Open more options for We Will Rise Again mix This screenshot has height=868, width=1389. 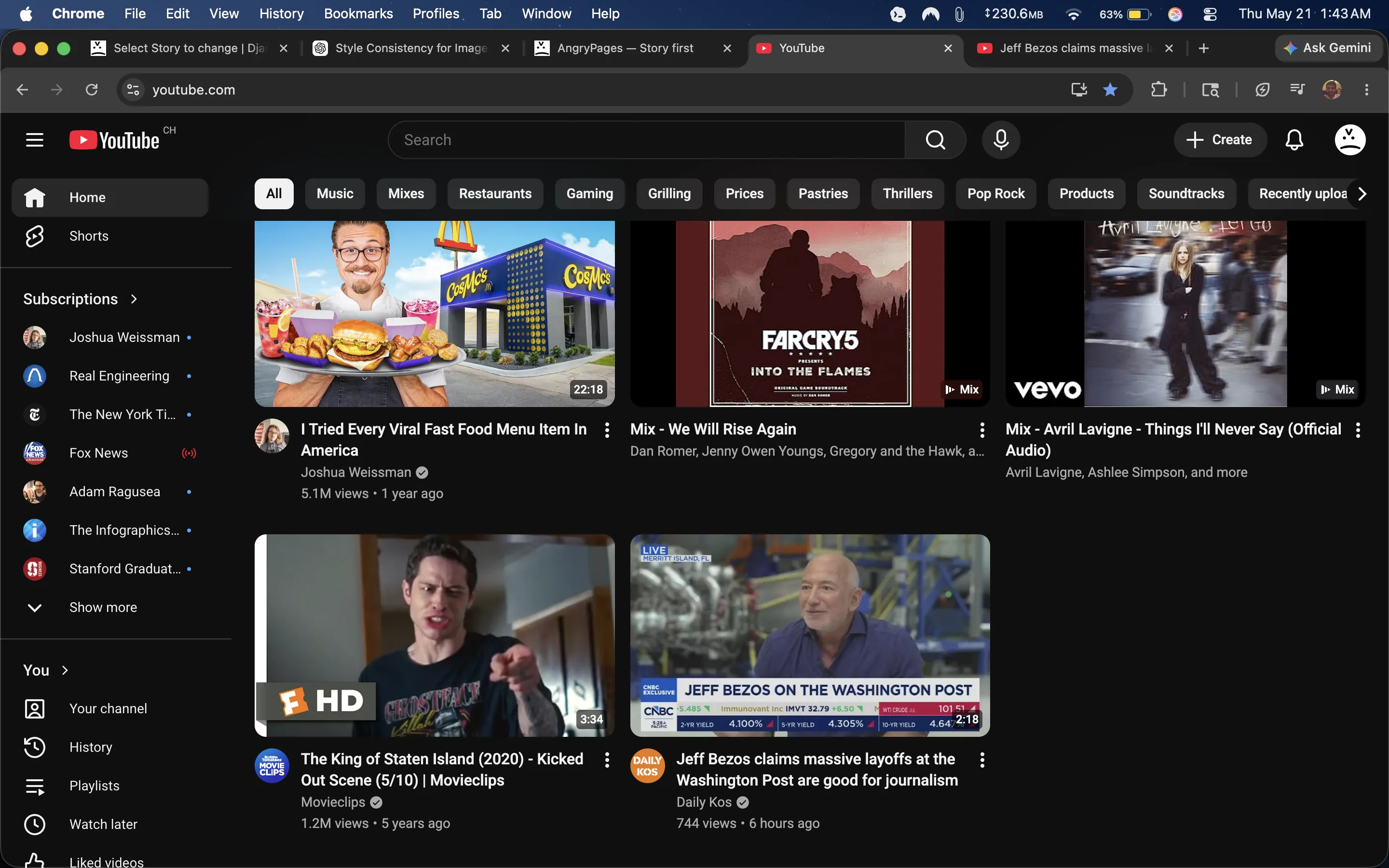[982, 430]
